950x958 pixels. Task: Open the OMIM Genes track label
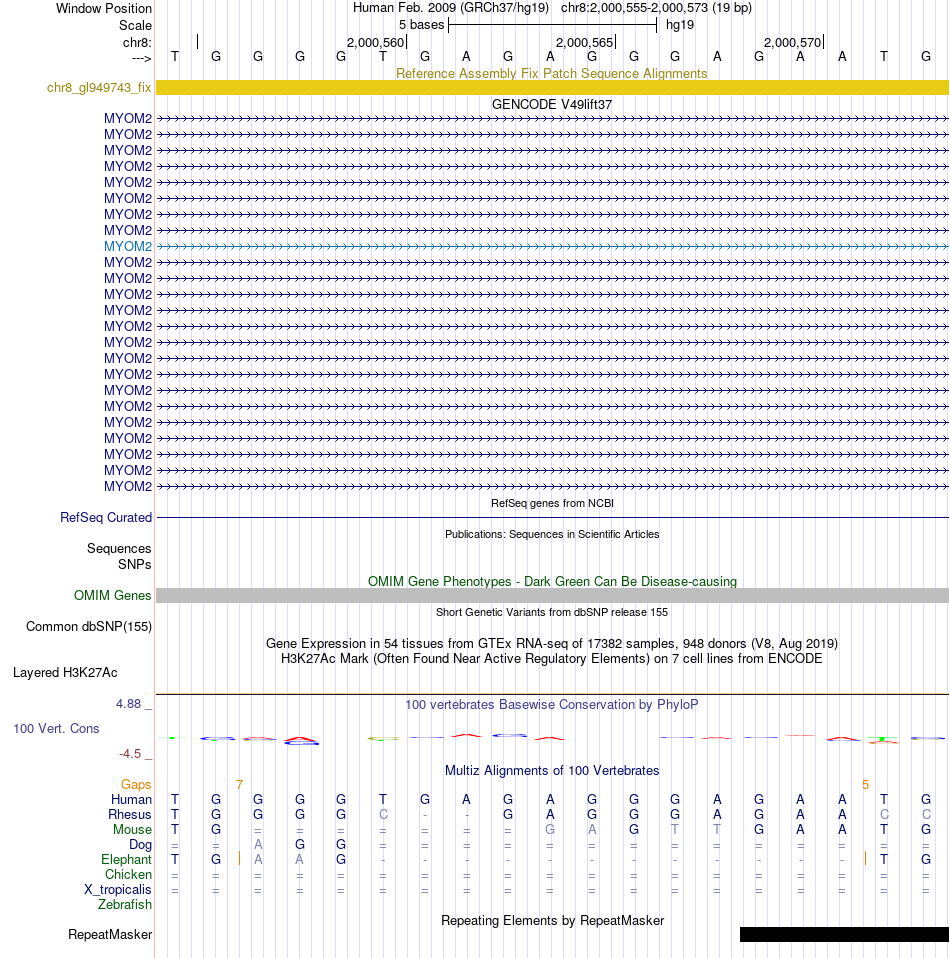coord(112,596)
